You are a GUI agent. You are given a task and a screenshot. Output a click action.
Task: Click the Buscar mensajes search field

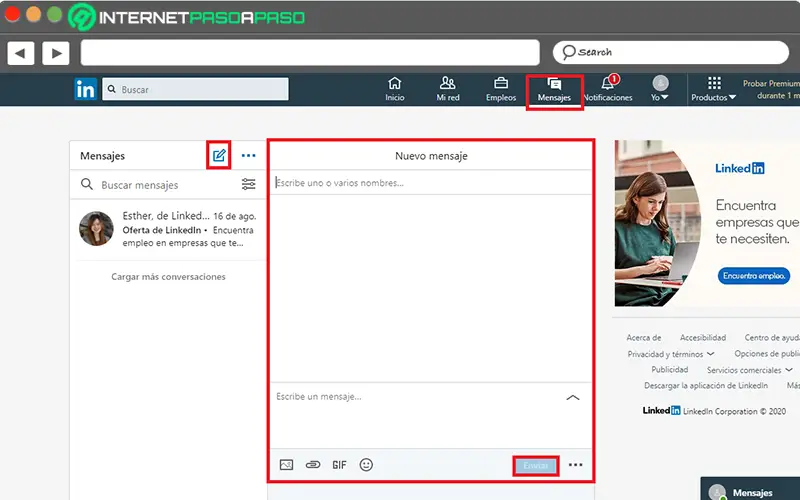(x=158, y=185)
